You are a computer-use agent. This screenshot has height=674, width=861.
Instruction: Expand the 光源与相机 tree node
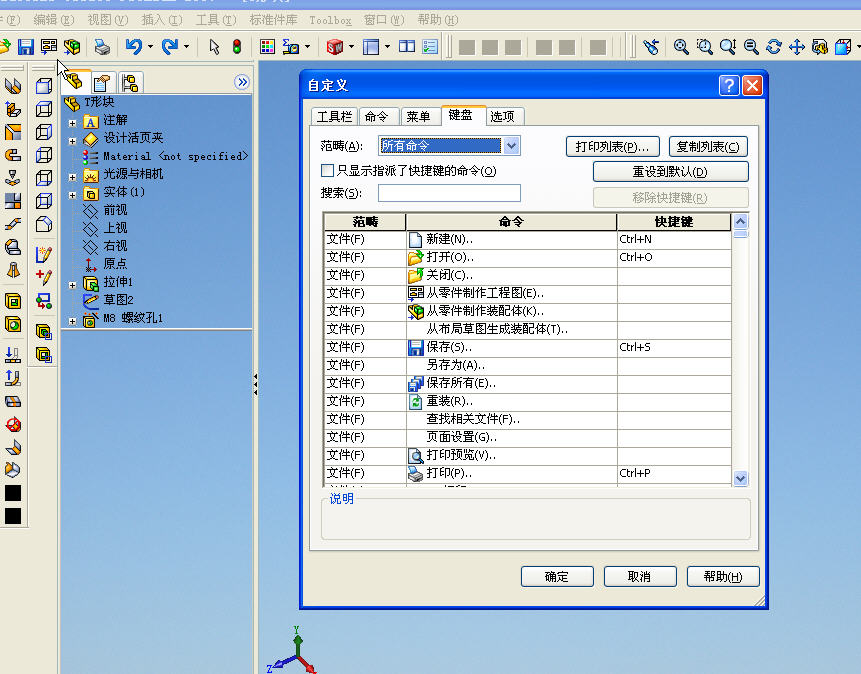click(72, 177)
